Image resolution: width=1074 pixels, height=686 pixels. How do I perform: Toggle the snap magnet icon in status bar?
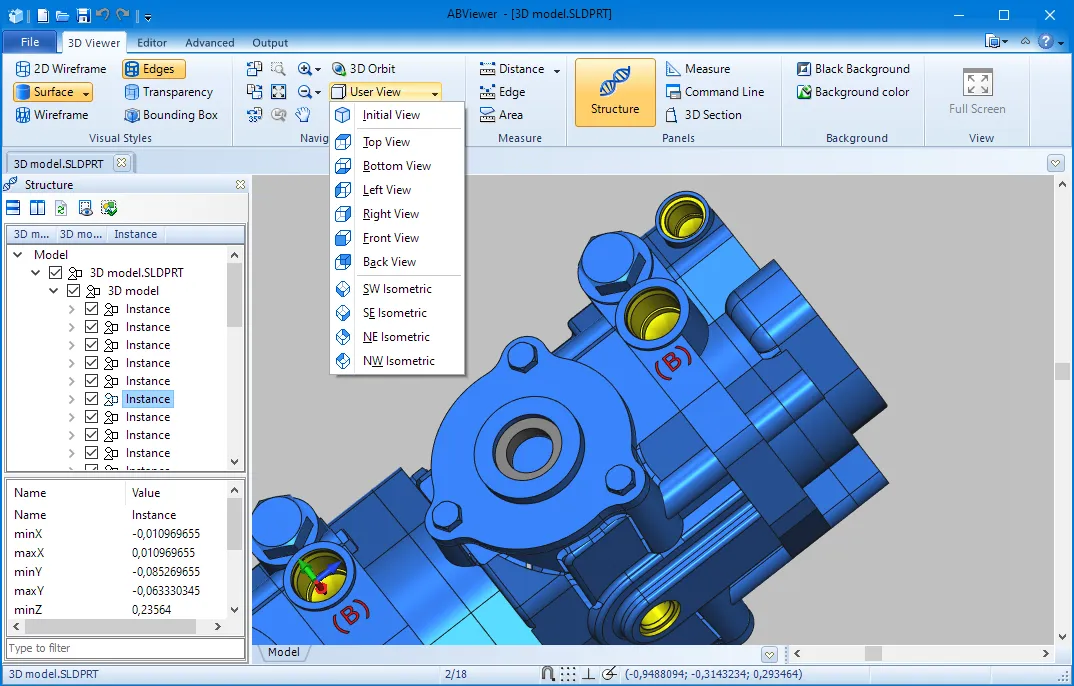click(x=548, y=674)
